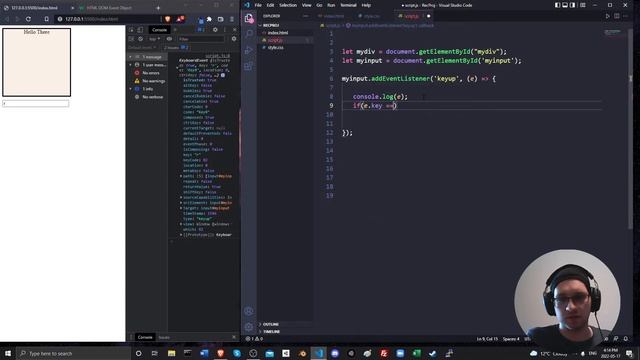Open the Accounts icon in VS Code
Viewport: 640px width, 360px height.
click(249, 311)
